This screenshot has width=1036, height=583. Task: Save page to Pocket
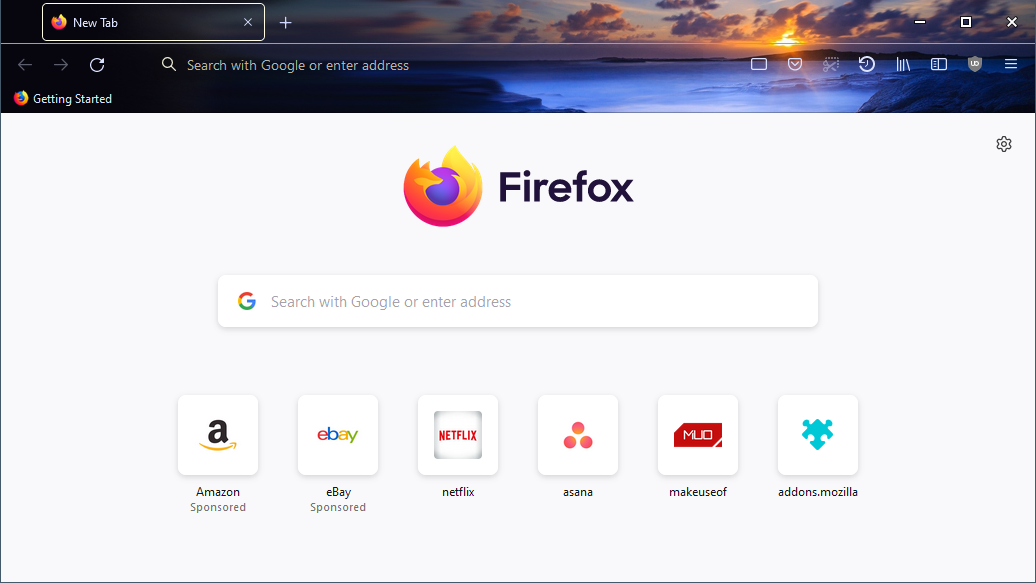(x=795, y=65)
